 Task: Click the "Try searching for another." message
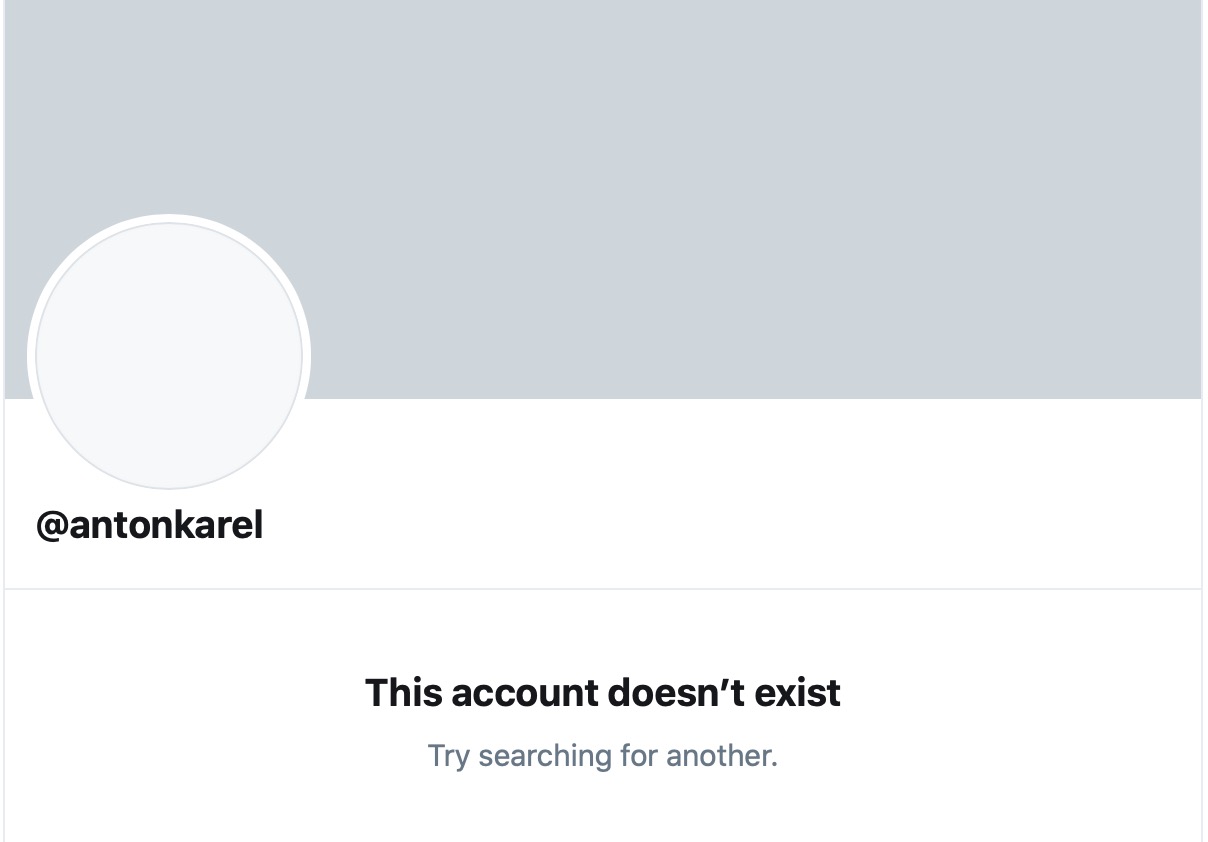(x=603, y=755)
